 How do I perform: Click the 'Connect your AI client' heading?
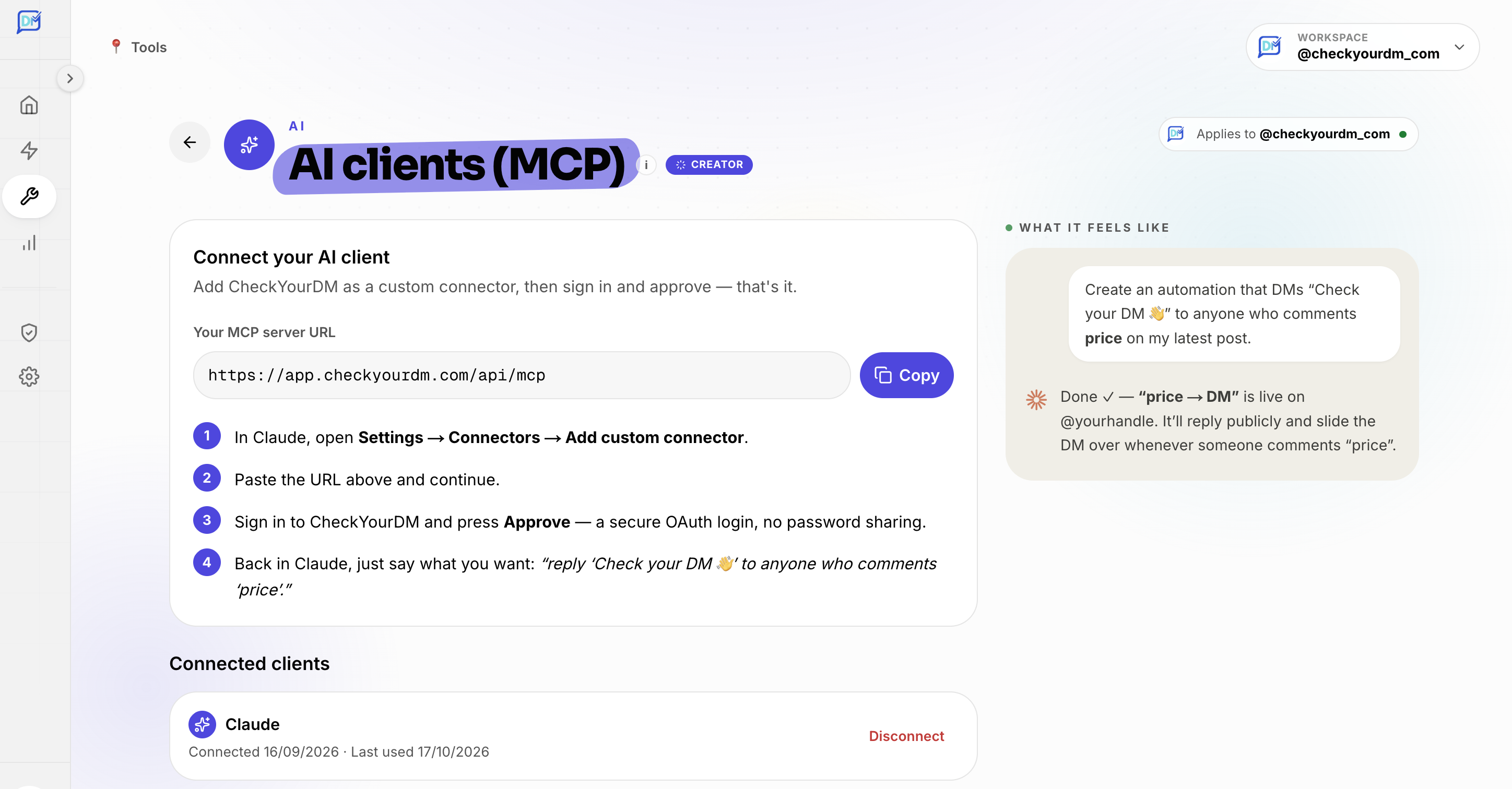tap(291, 258)
